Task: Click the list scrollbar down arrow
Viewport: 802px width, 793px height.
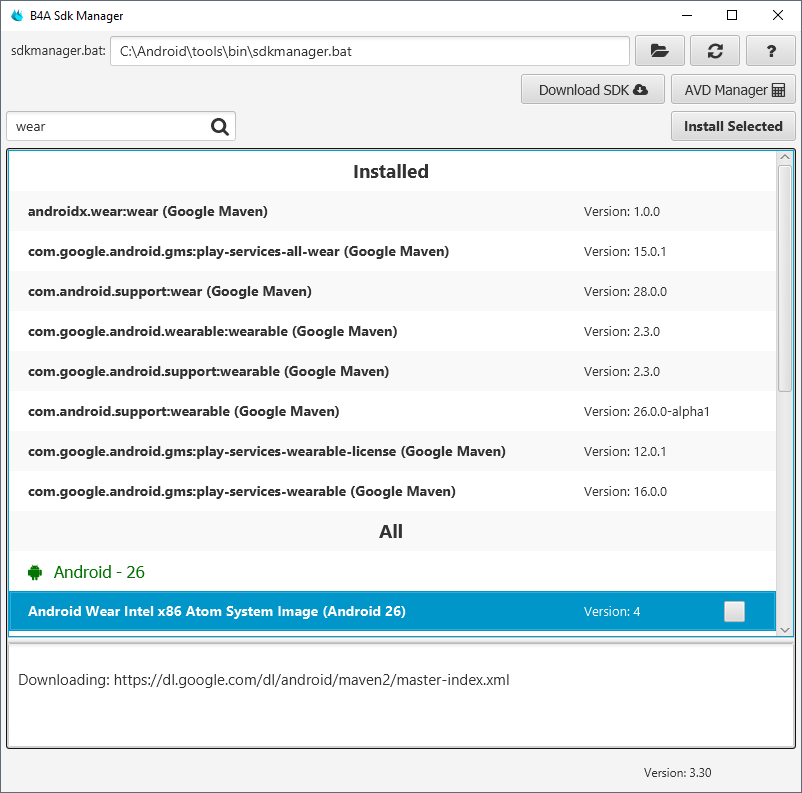Action: pos(785,630)
